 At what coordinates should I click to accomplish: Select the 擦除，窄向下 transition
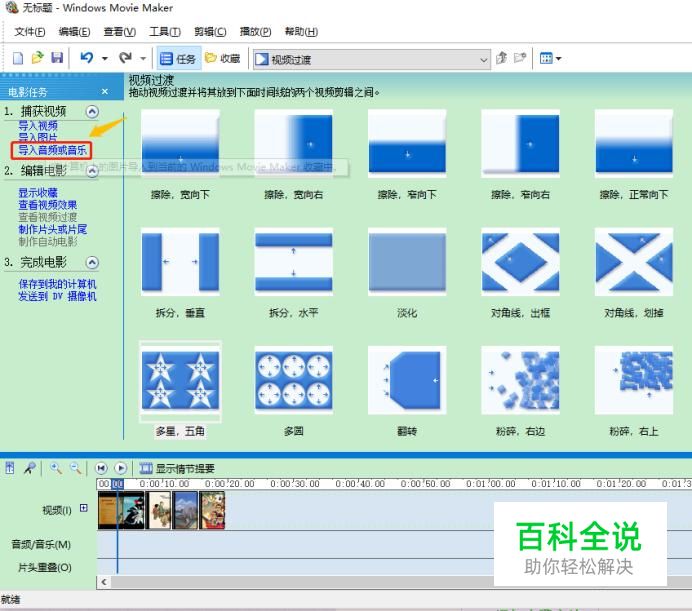407,143
